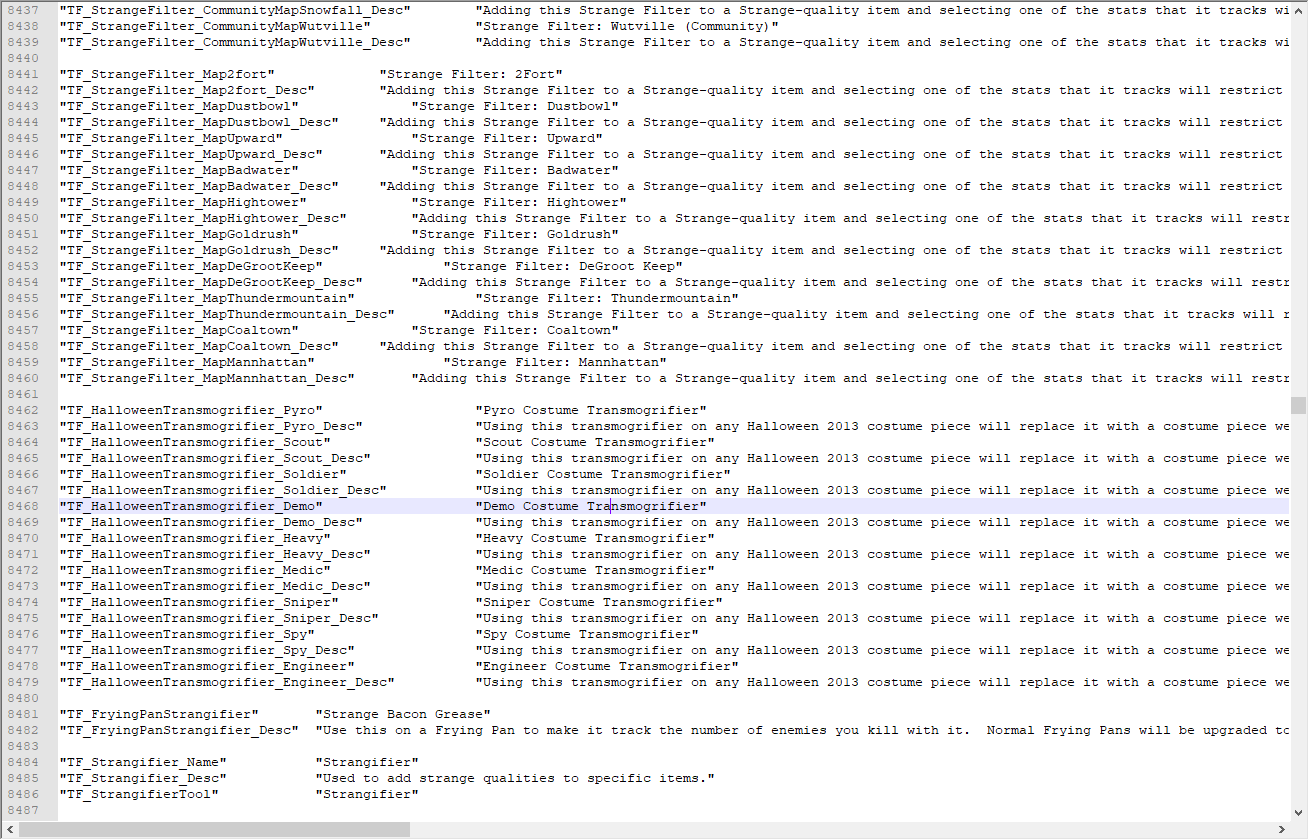Click the "TF_StrangifierTool" key
The image size is (1309, 840).
pos(139,794)
